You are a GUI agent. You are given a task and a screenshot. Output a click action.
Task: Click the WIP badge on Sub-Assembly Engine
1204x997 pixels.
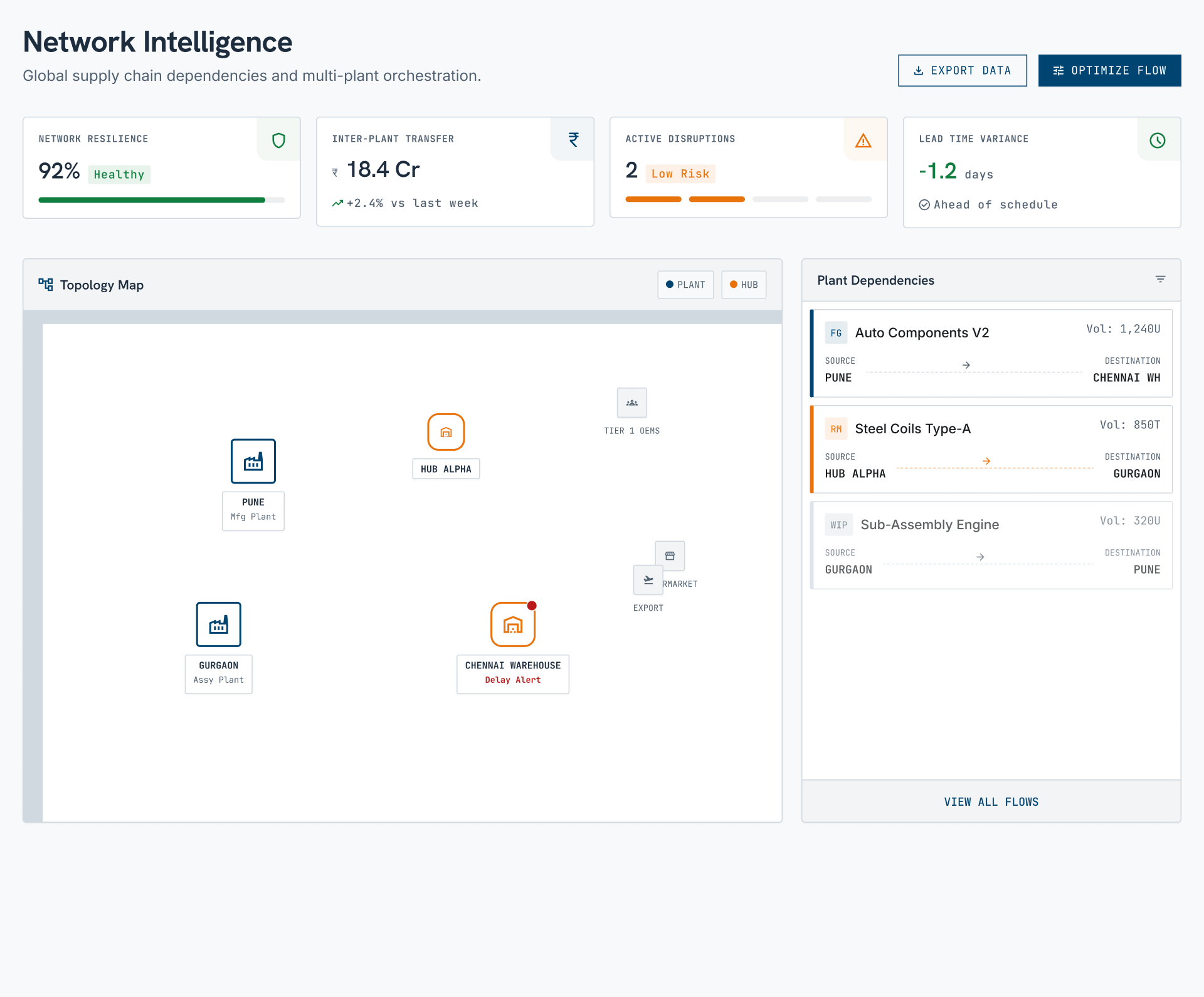(x=839, y=525)
